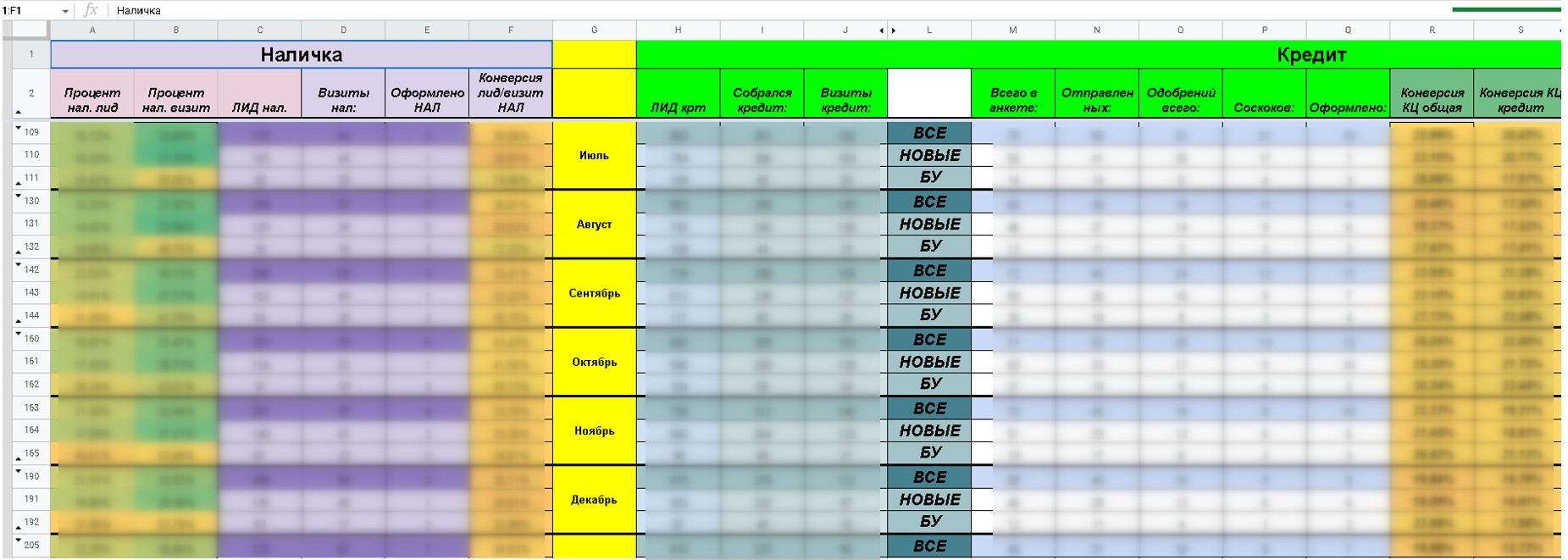Select row 110 header

(x=31, y=155)
